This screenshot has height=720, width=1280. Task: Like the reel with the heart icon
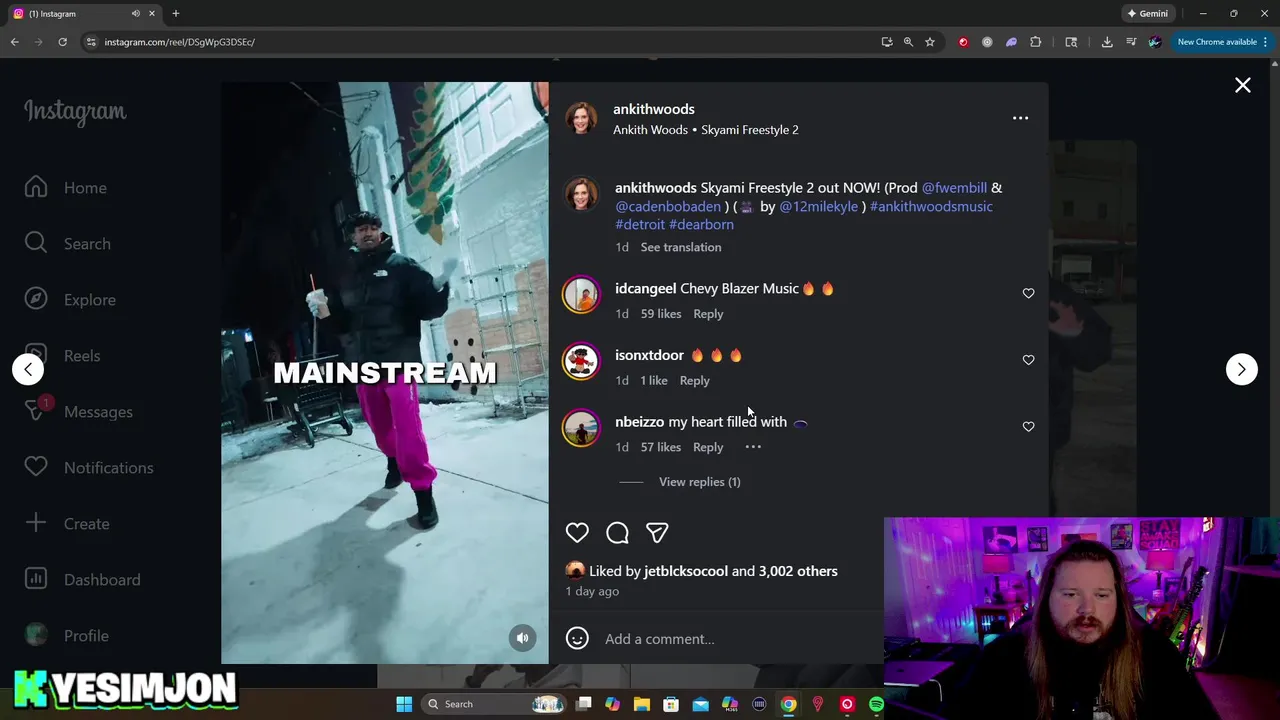point(577,533)
